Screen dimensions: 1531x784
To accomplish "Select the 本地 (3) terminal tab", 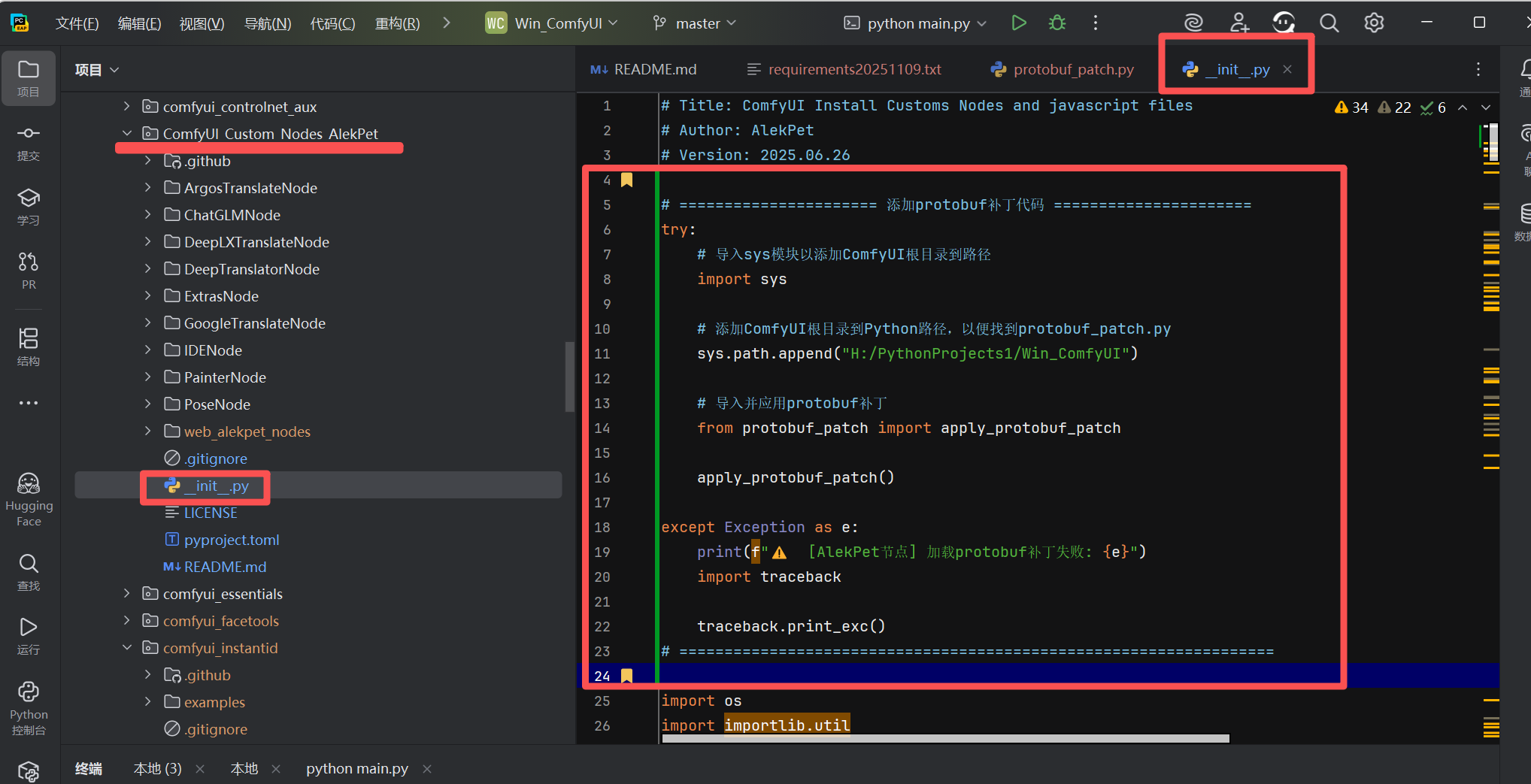I will click(x=157, y=768).
